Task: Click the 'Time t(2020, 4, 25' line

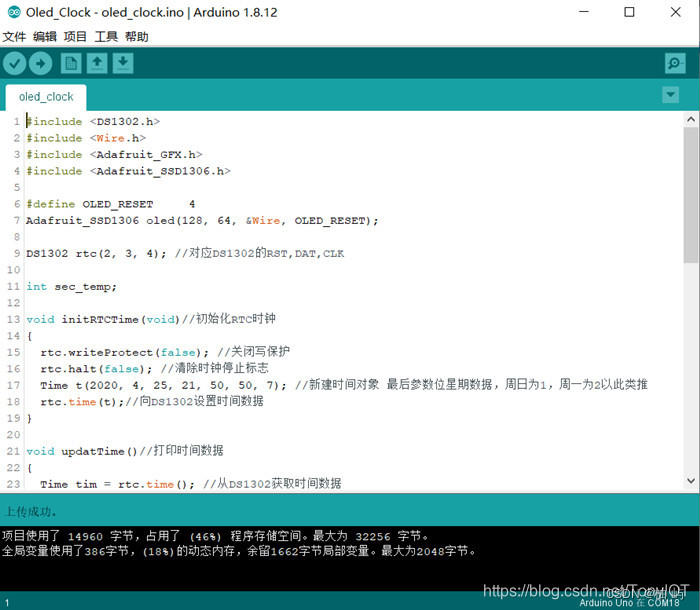Action: point(344,385)
